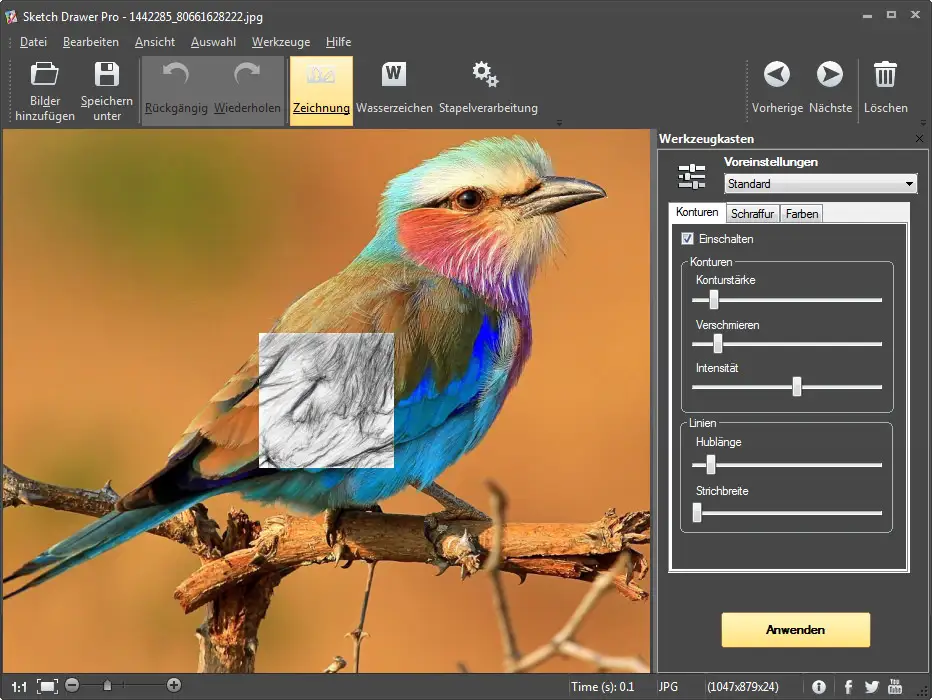Click the Anwenden button
The width and height of the screenshot is (932, 700).
pos(795,630)
